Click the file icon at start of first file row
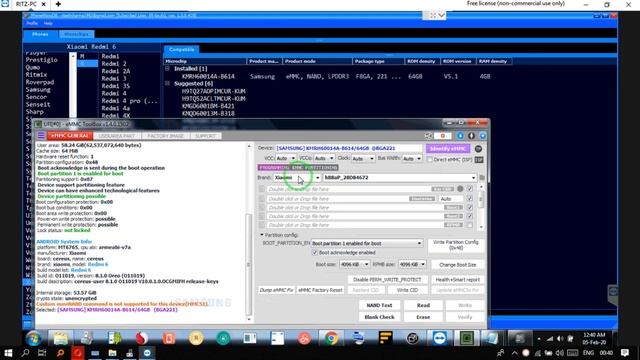Image resolution: width=640 pixels, height=360 pixels. 262,189
